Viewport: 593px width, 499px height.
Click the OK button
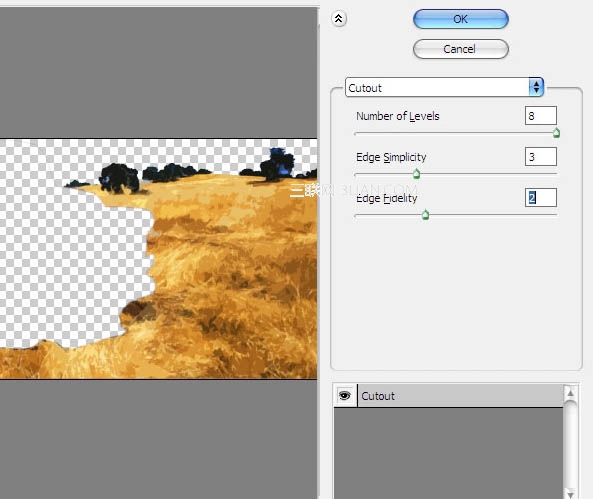[x=461, y=19]
